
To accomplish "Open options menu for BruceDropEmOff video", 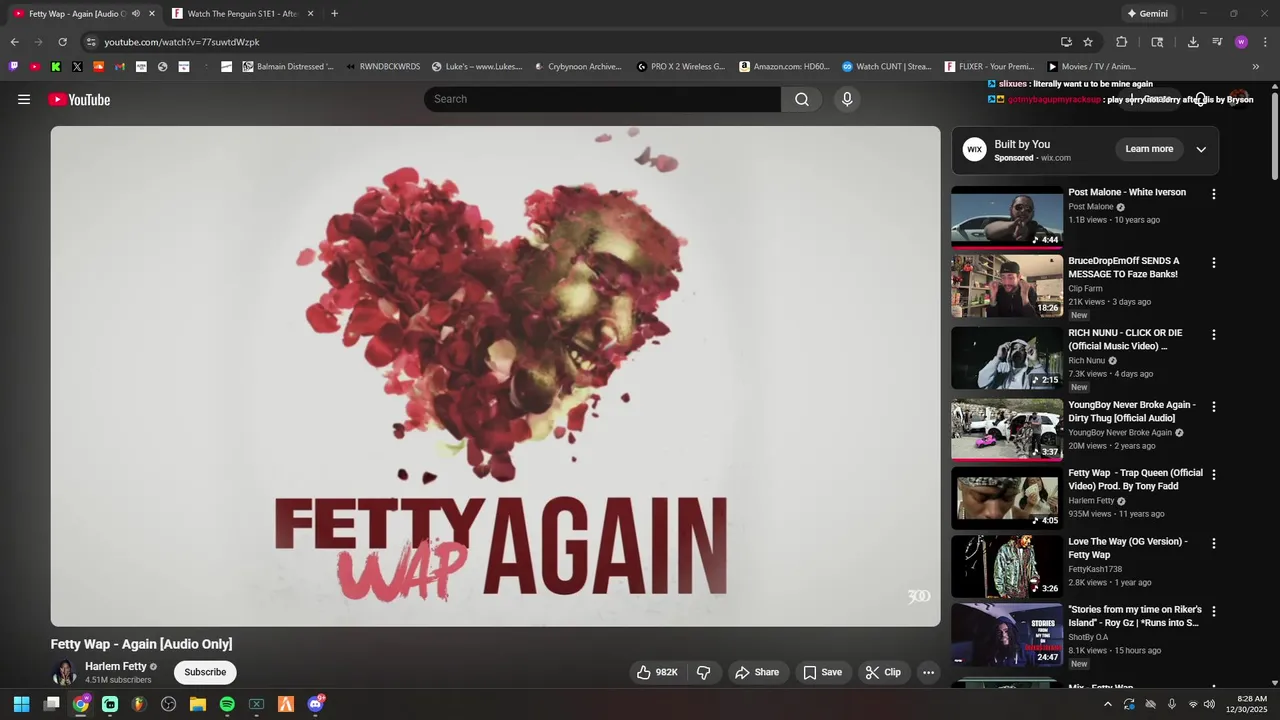I will tap(1214, 263).
